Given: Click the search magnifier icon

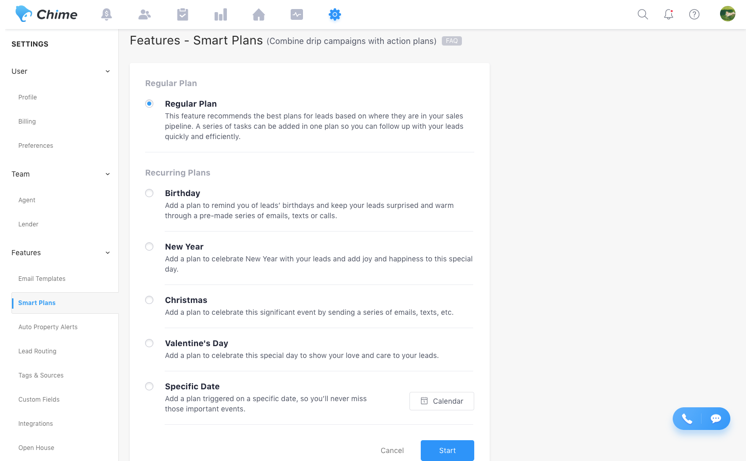Looking at the screenshot, I should click(x=643, y=14).
